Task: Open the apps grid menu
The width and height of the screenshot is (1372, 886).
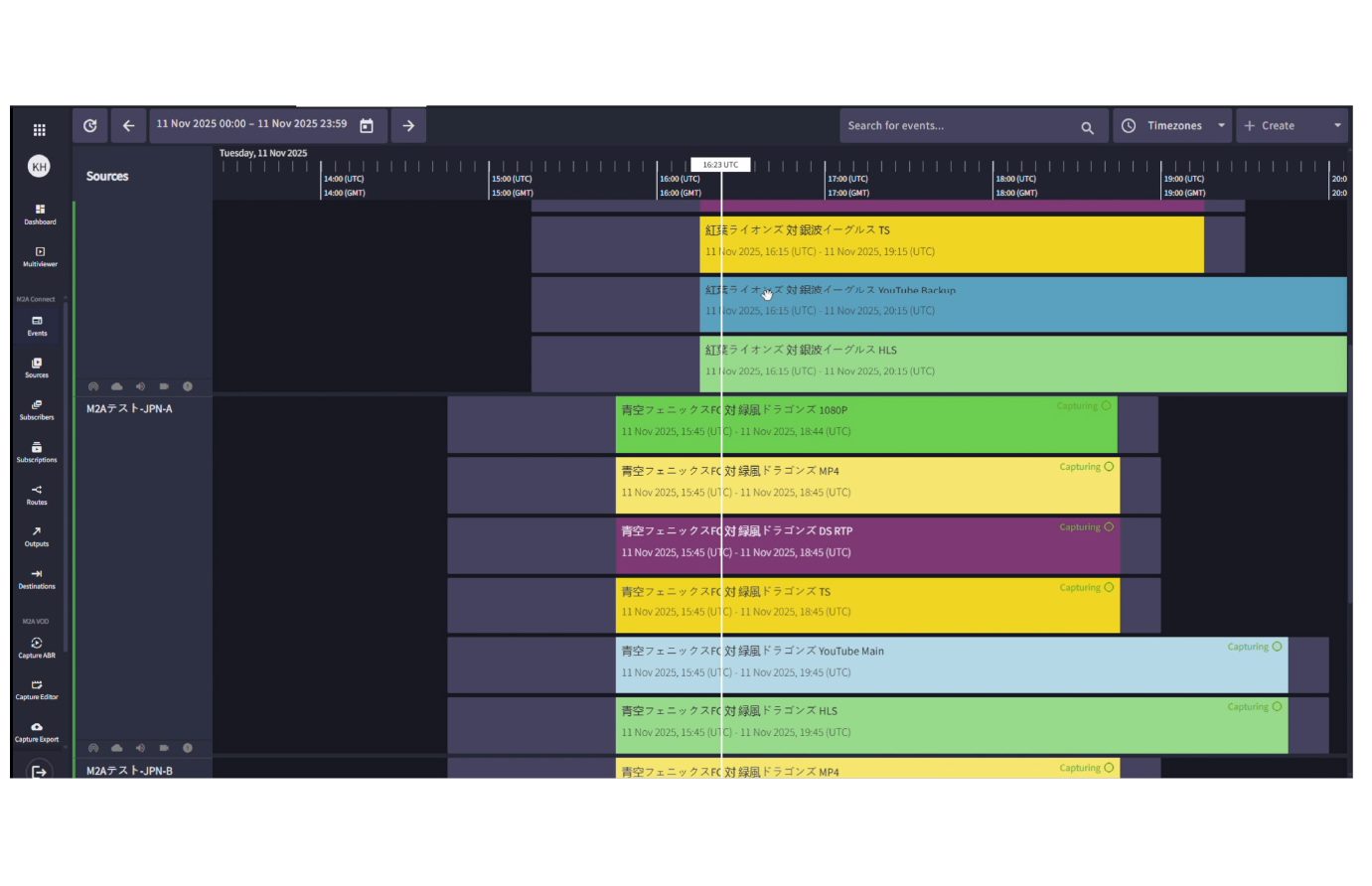Action: tap(39, 129)
